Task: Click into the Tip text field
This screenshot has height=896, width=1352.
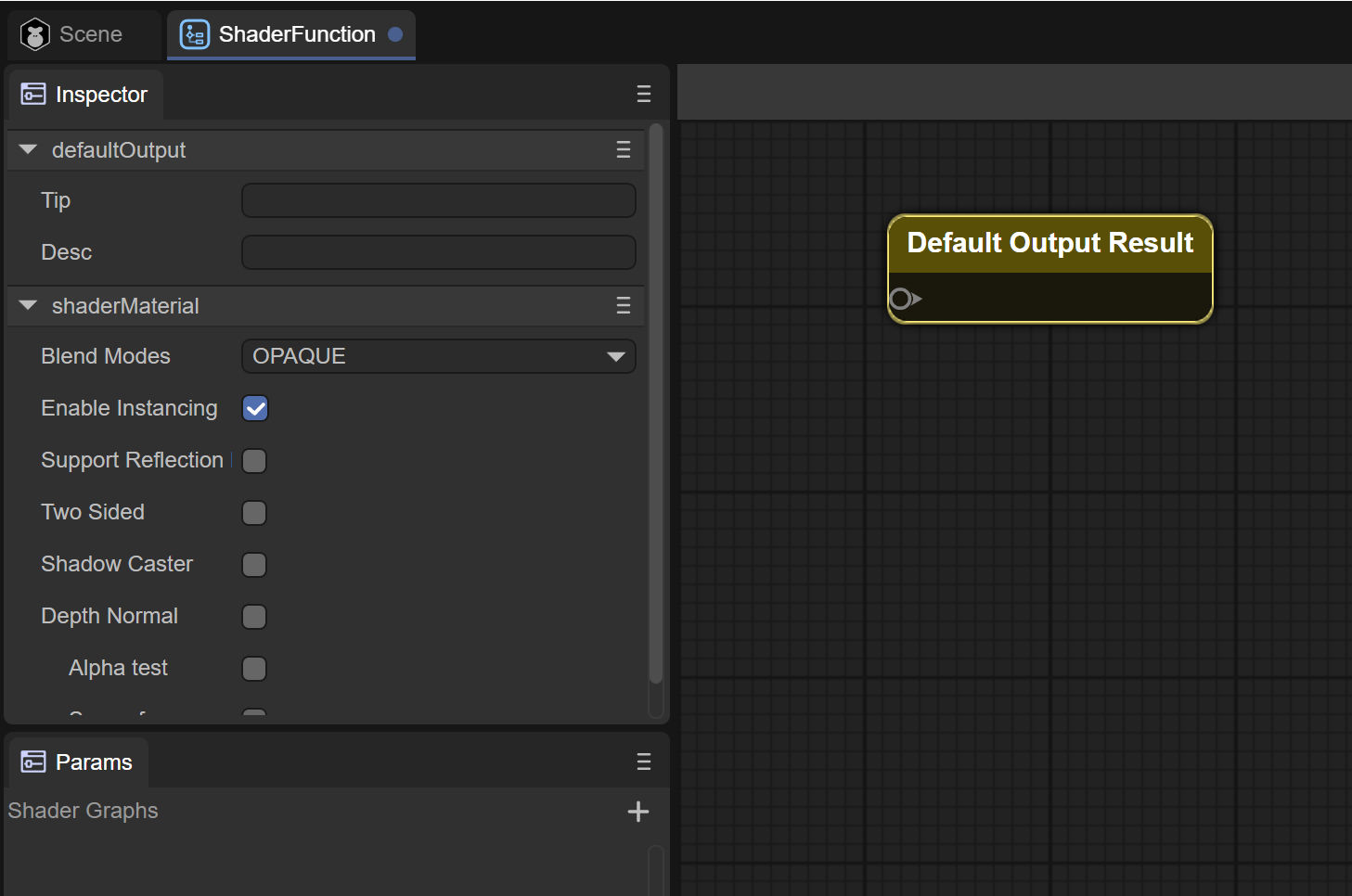Action: pos(438,201)
